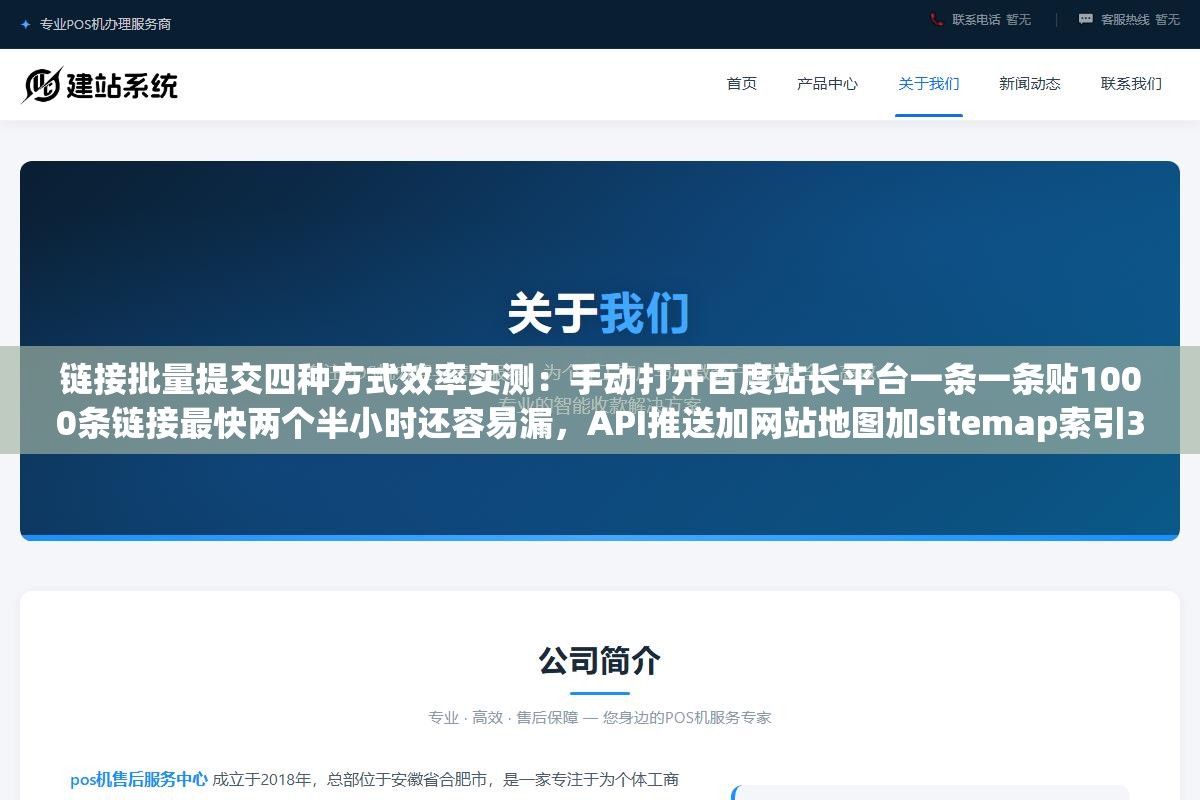This screenshot has width=1200, height=800.
Task: Click the 联系电话 暂无 text
Action: (x=991, y=19)
